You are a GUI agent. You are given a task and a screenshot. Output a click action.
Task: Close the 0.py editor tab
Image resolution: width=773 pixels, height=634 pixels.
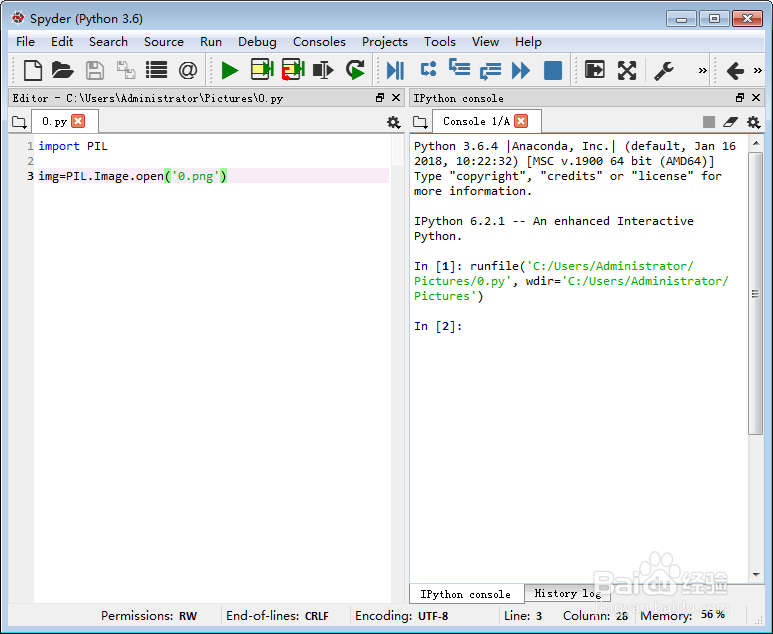(x=78, y=121)
